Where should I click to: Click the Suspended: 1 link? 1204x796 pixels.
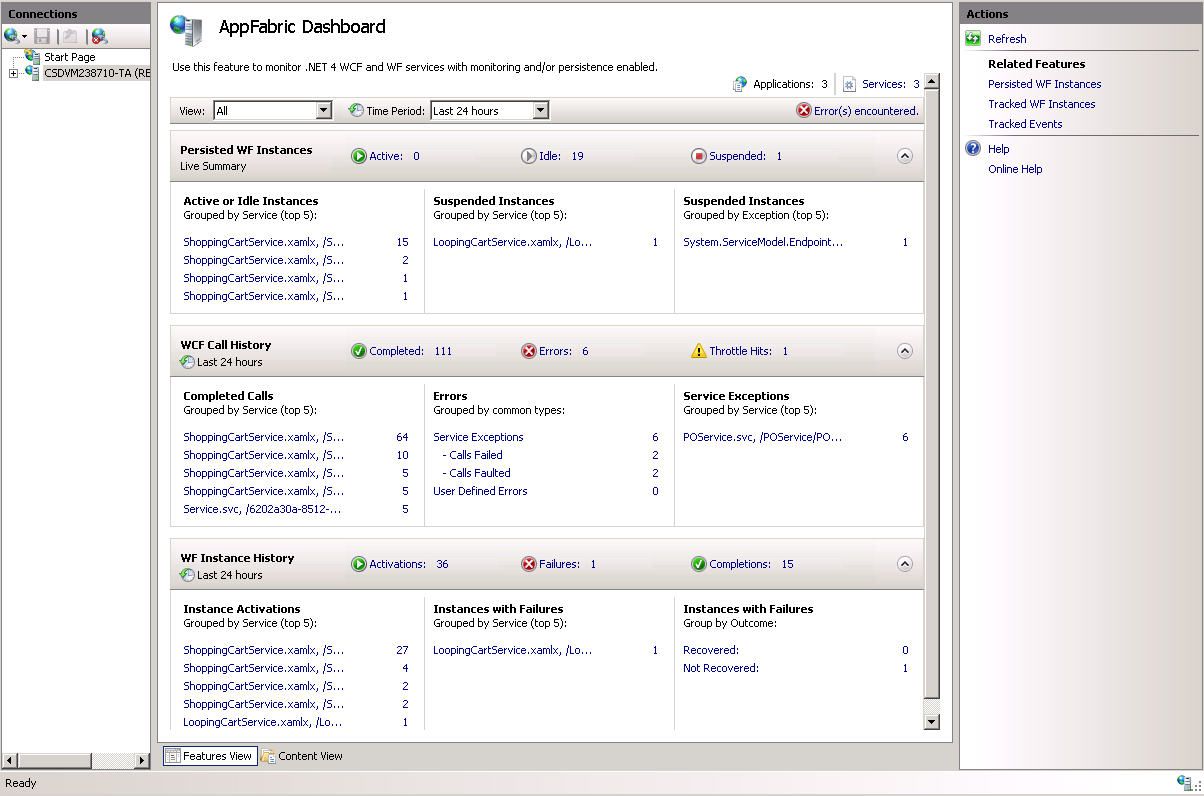(746, 156)
